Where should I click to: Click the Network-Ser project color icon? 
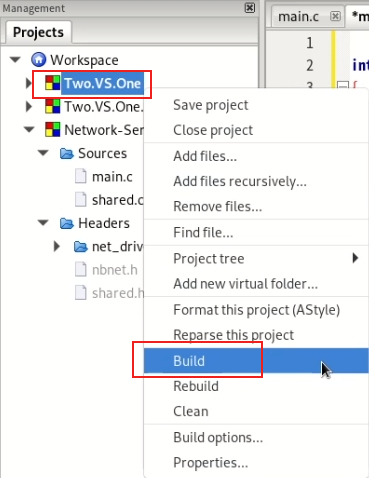53,130
